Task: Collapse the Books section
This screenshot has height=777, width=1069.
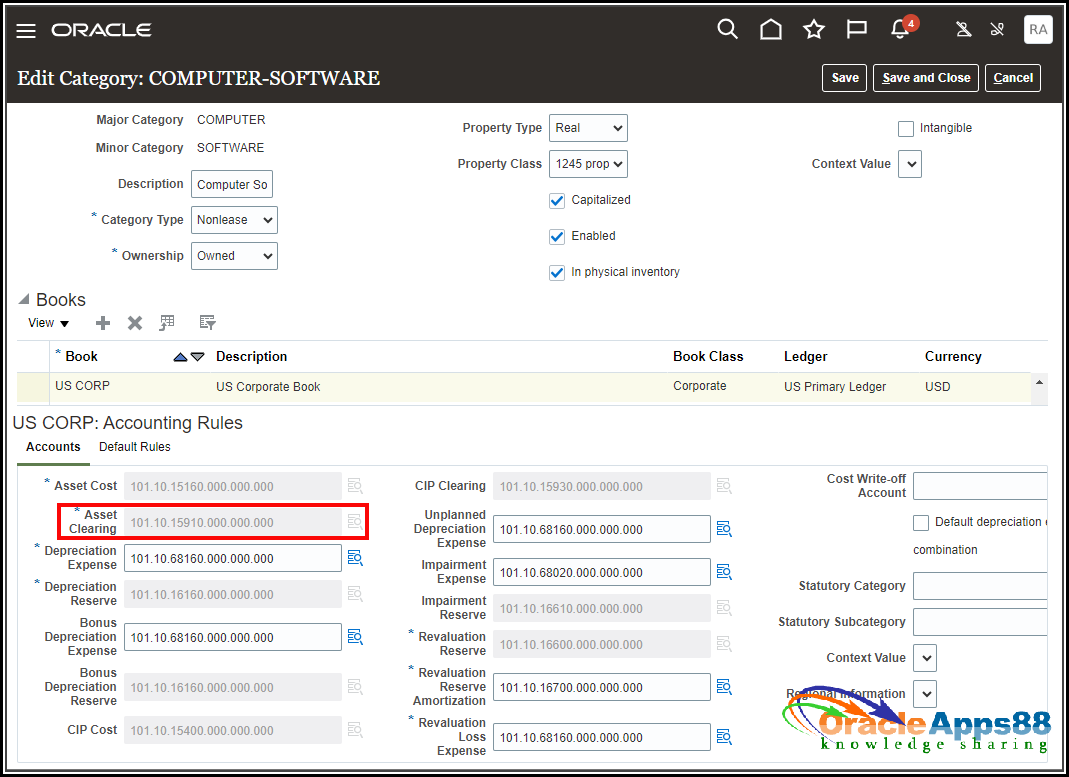Action: point(24,299)
